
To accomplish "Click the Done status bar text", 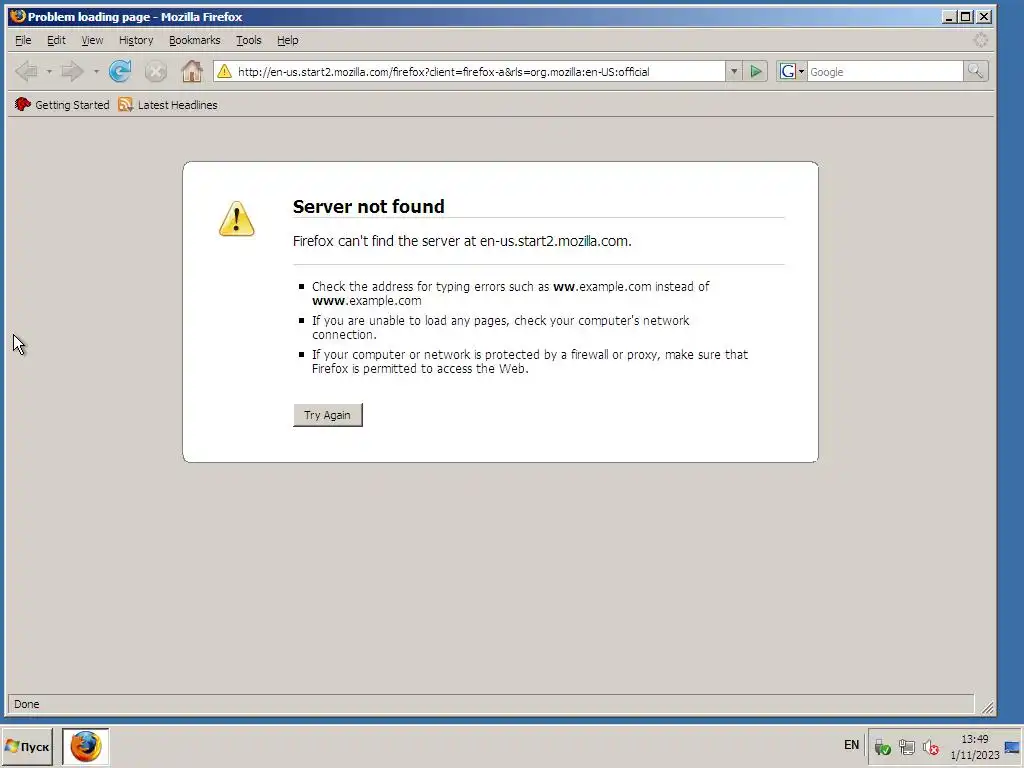I will (x=27, y=704).
